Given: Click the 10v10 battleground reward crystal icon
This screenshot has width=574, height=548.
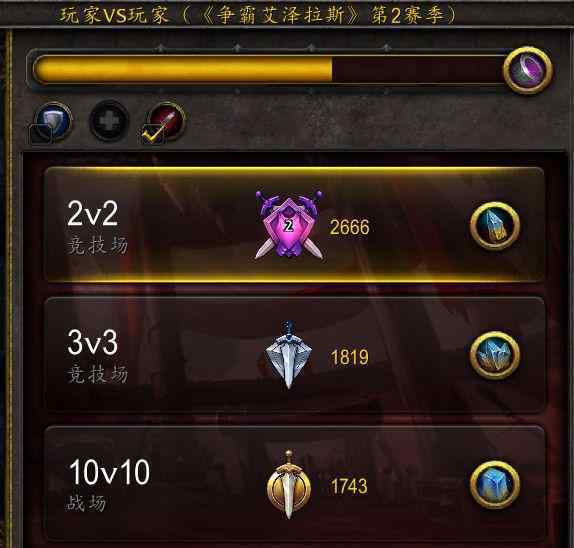Looking at the screenshot, I should point(495,485).
